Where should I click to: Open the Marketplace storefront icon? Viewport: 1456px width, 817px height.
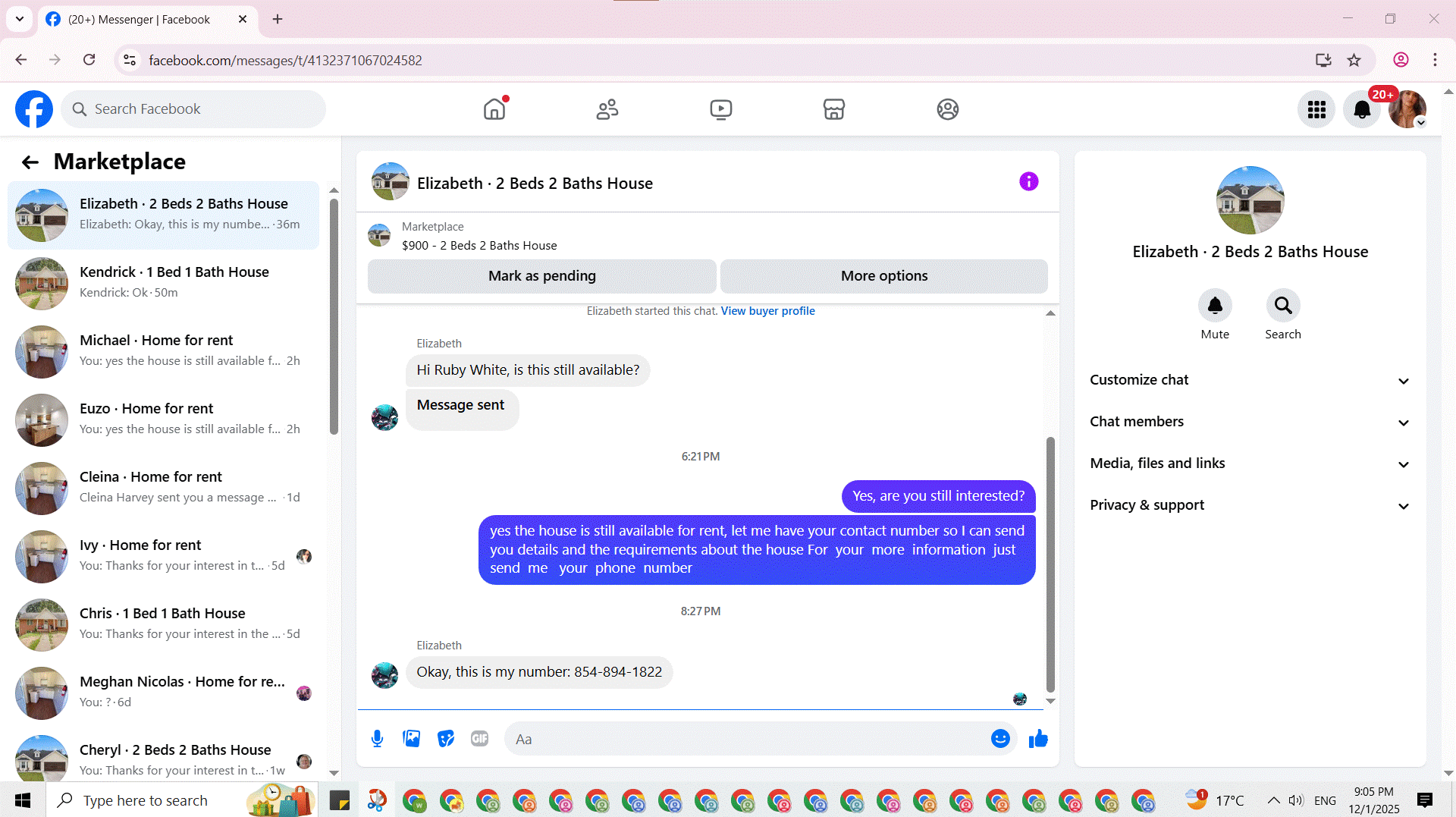coord(834,109)
